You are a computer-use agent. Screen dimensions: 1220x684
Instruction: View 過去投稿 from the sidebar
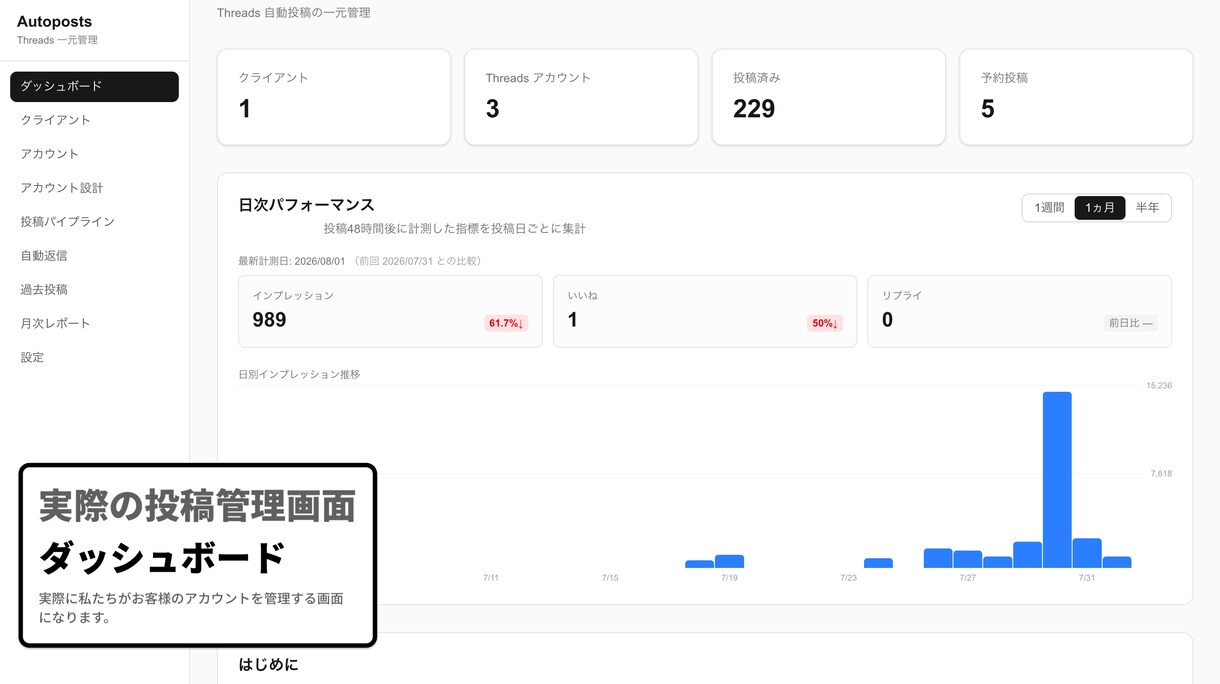pos(94,290)
